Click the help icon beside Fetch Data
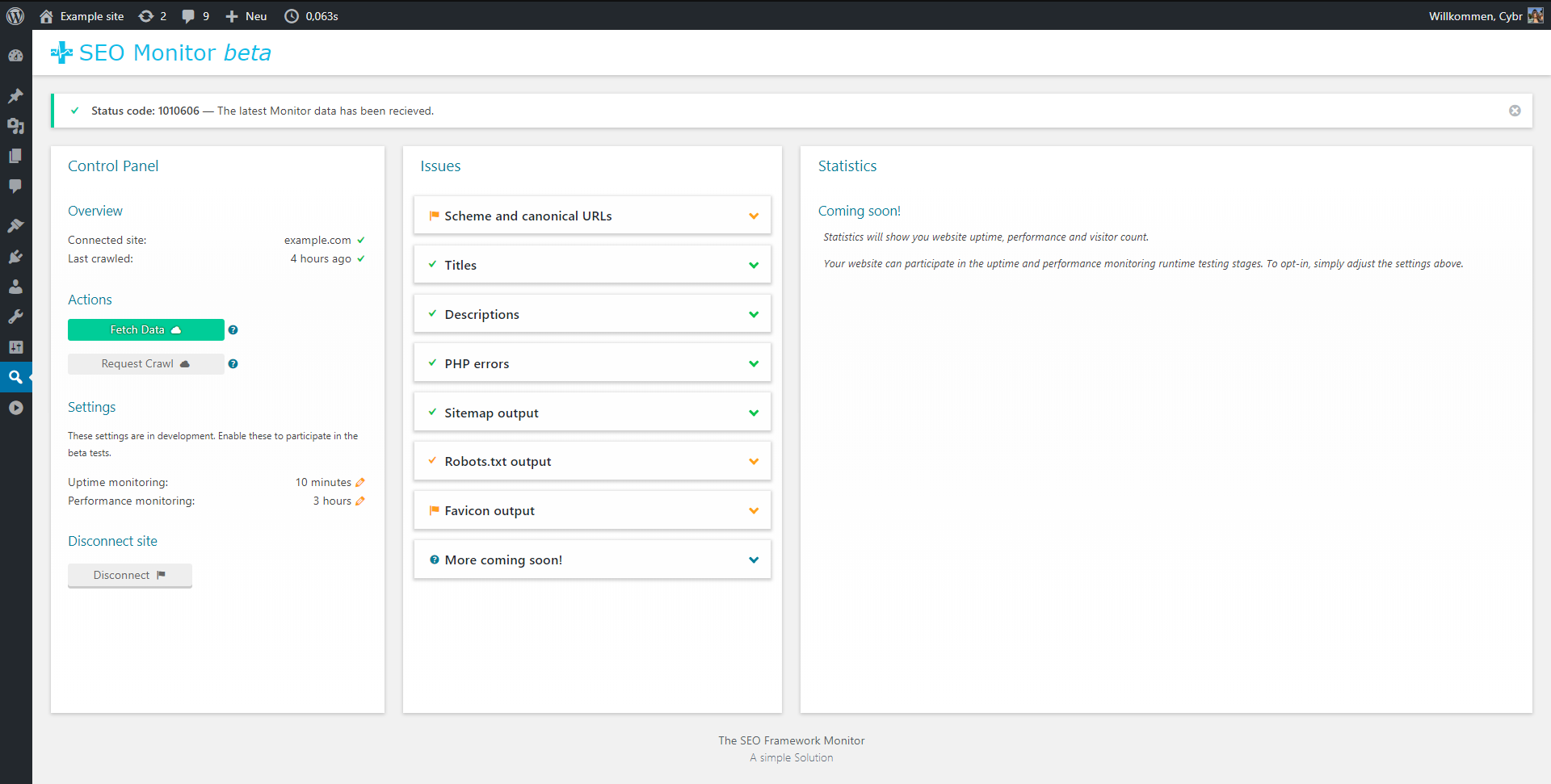Screen dimensions: 1551x784 pyautogui.click(x=233, y=330)
